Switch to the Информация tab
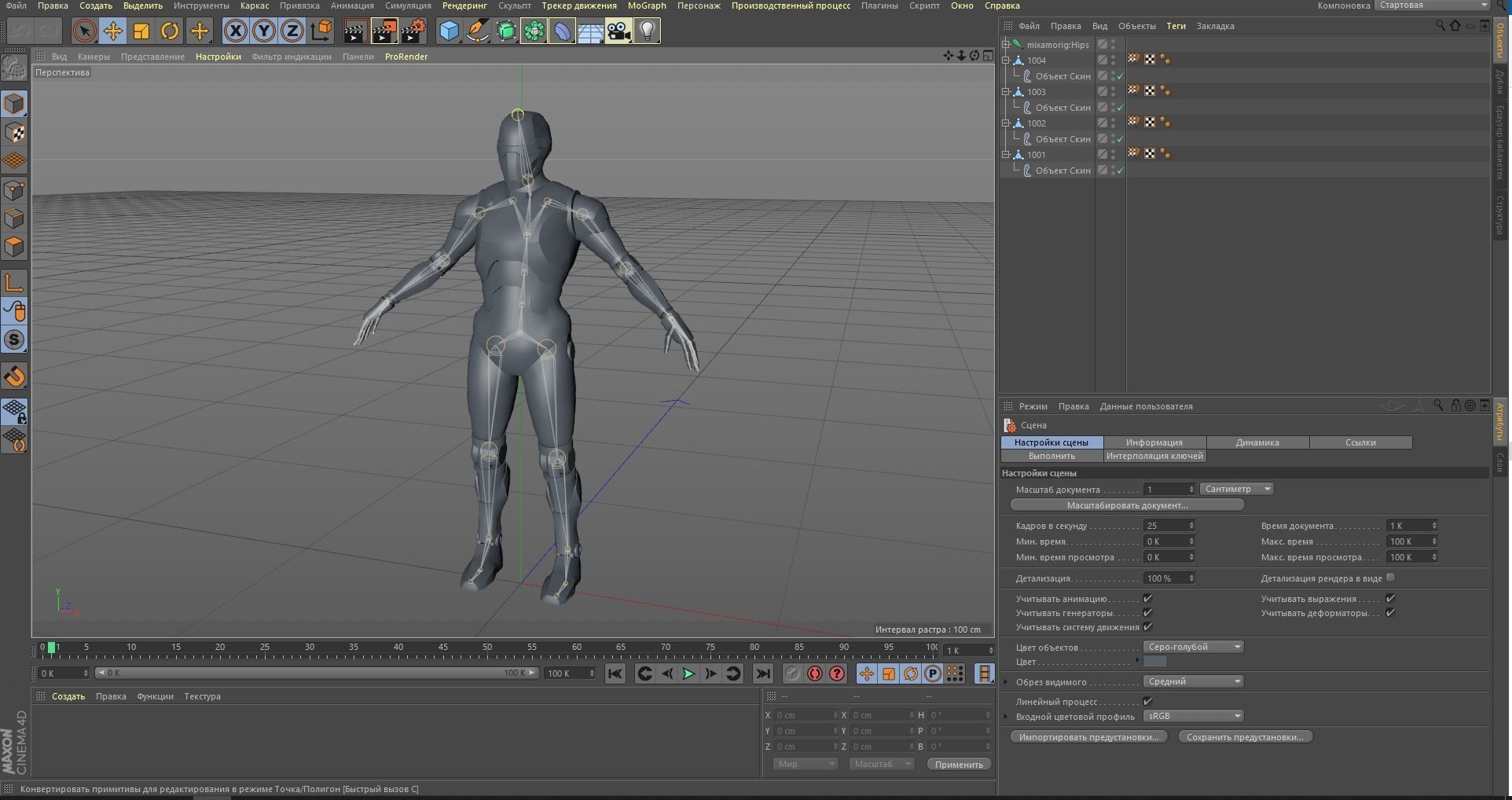 coord(1154,442)
